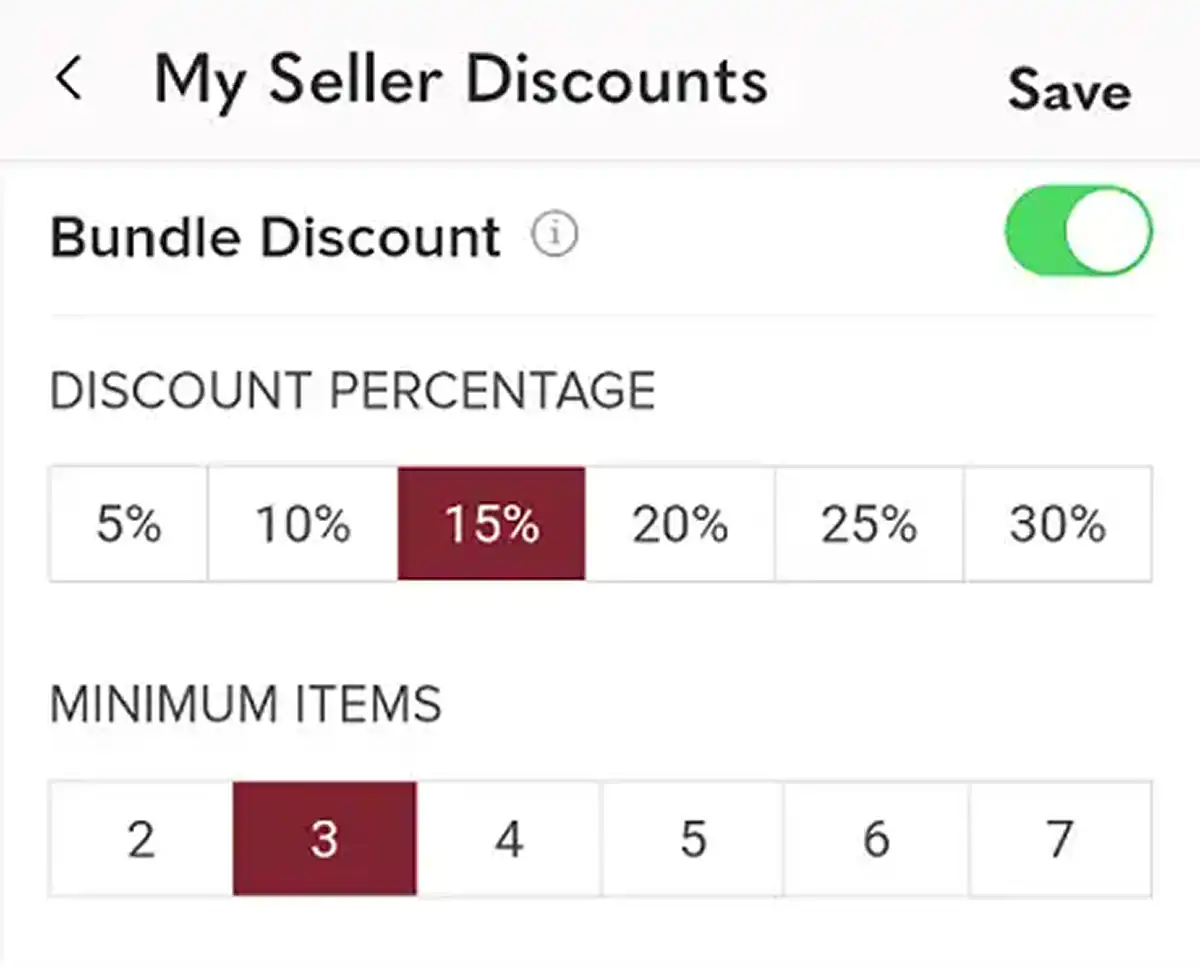Set the minimum items to 5
This screenshot has width=1200, height=967.
(692, 838)
